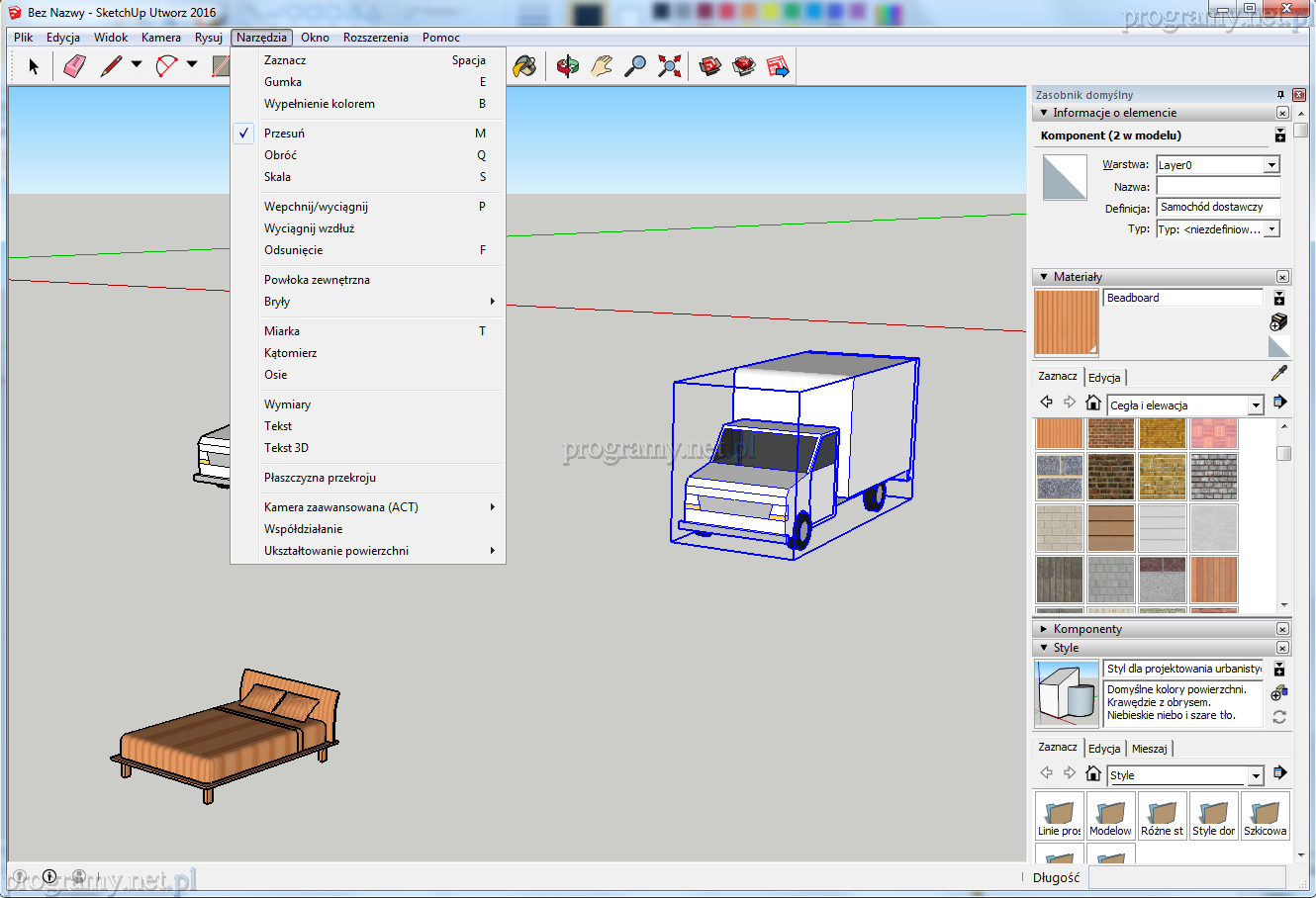Click the Zoom magnifier tool
Image resolution: width=1316 pixels, height=898 pixels.
click(x=635, y=66)
